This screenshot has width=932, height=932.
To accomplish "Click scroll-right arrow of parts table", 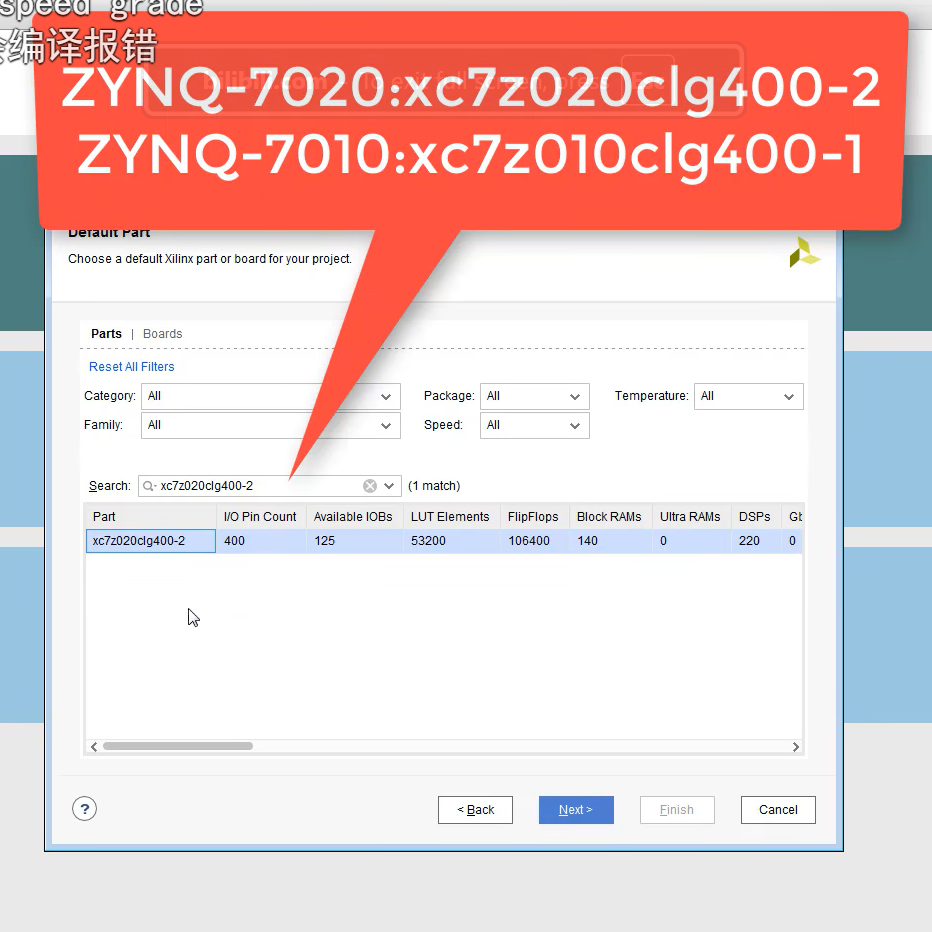I will click(795, 747).
